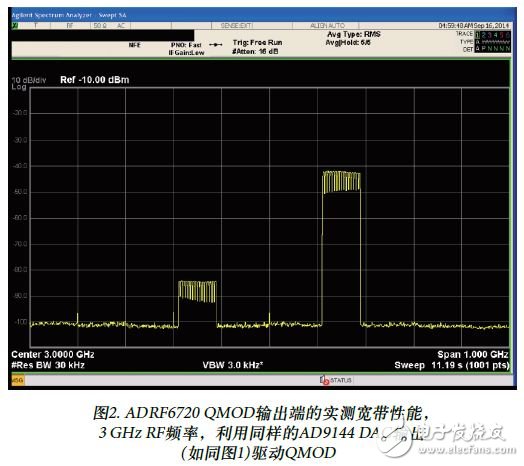Click #Res BW 30 kHz readout
524x466 pixels.
(48, 365)
